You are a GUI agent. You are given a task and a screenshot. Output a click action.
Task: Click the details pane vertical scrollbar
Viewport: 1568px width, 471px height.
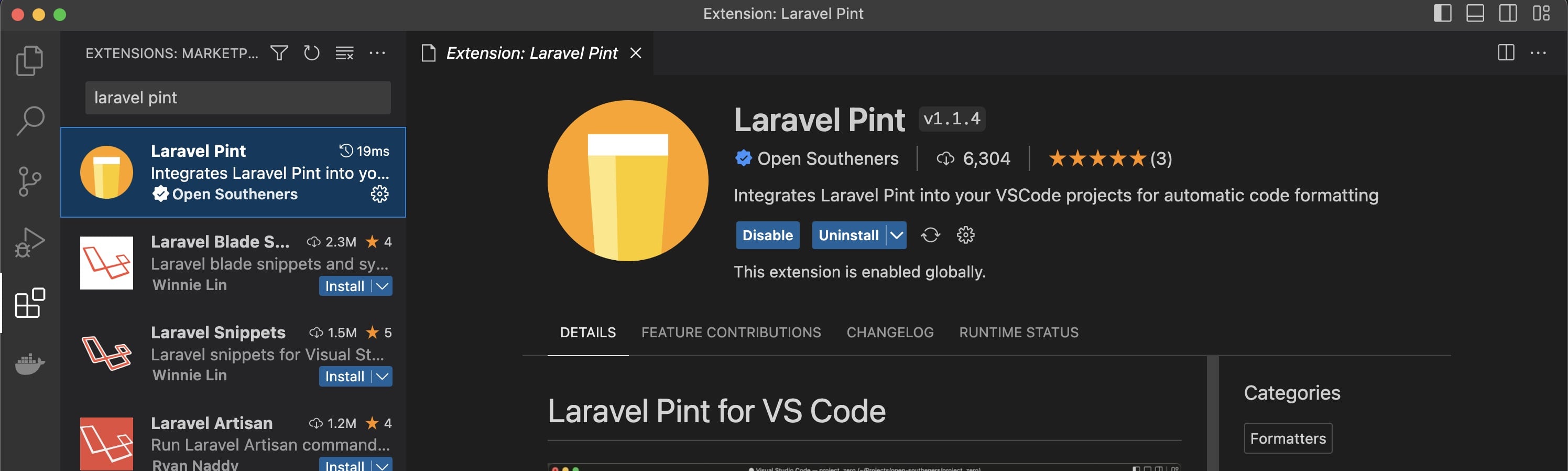(x=1213, y=413)
